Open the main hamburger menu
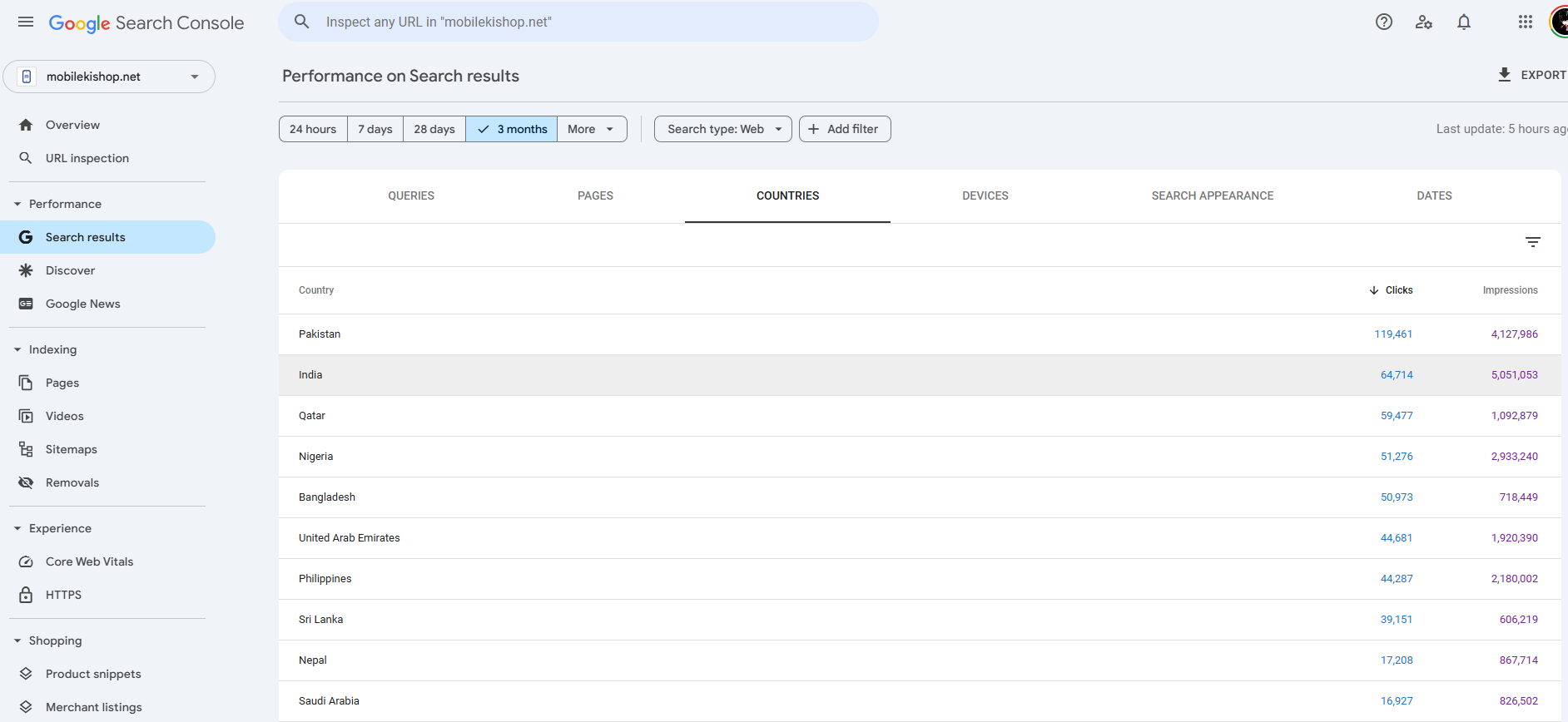Screen dimensions: 1568x722 [x=26, y=22]
